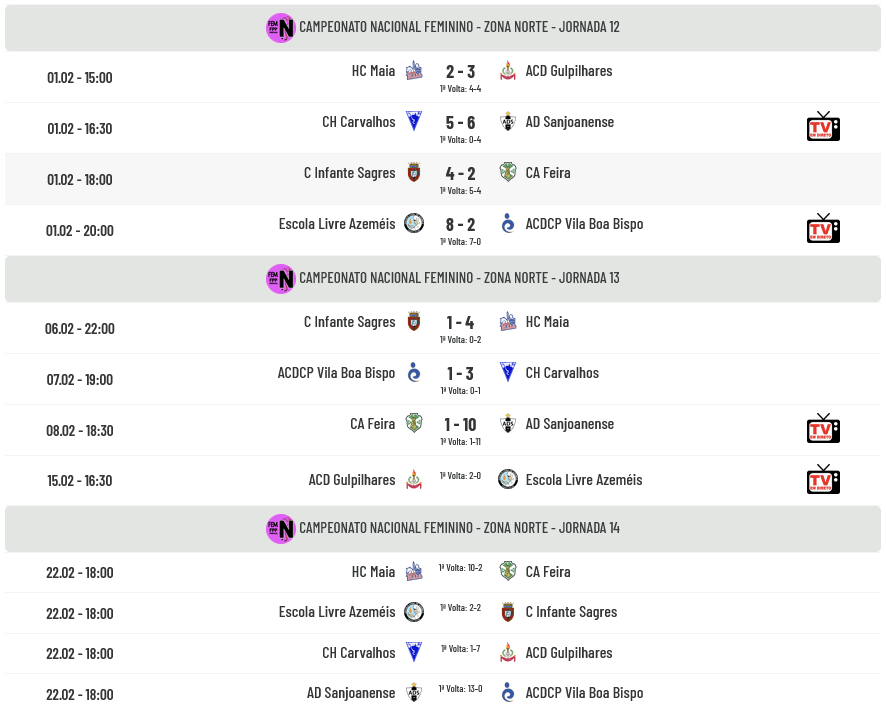This screenshot has height=715, width=886.
Task: Open live TV for Escola Livre Azeméis 8-2 match
Action: pyautogui.click(x=823, y=229)
